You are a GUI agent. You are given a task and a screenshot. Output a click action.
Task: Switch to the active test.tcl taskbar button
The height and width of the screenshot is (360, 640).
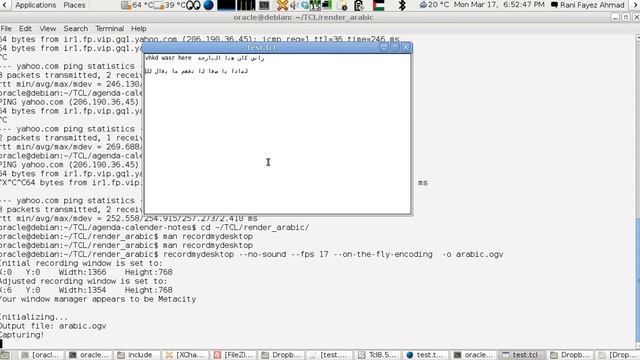521,355
